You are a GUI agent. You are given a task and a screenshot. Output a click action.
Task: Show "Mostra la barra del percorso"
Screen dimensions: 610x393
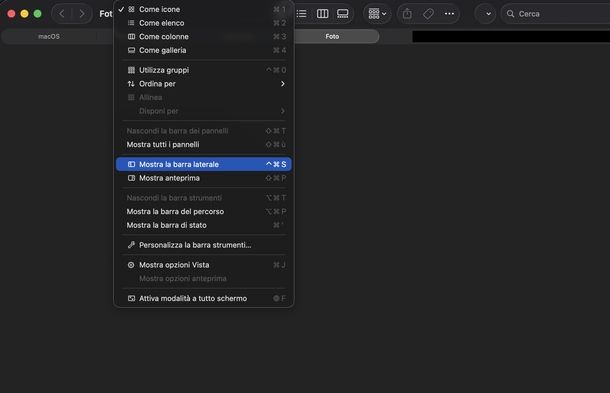[203, 211]
